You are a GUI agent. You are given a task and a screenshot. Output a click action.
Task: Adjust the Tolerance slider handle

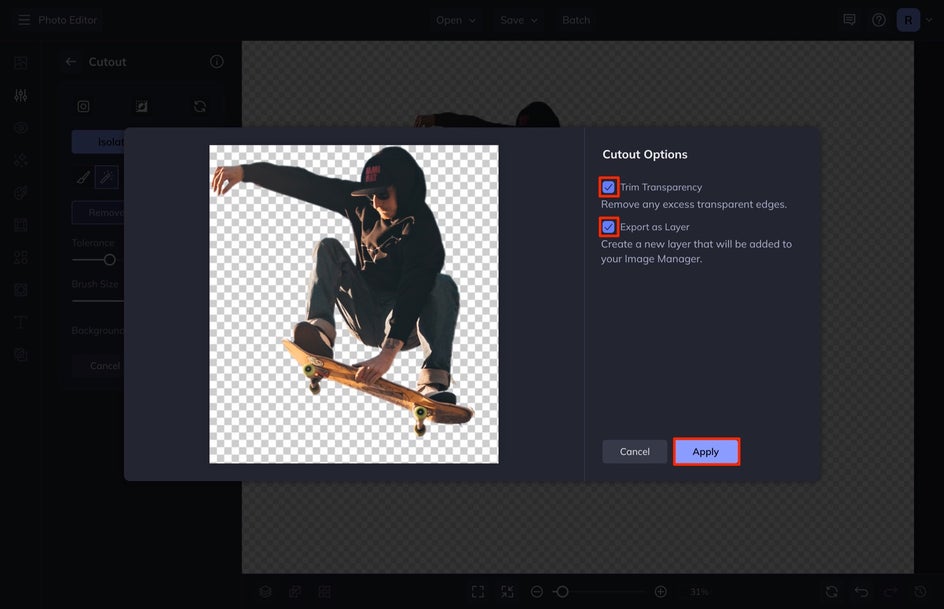coord(110,260)
